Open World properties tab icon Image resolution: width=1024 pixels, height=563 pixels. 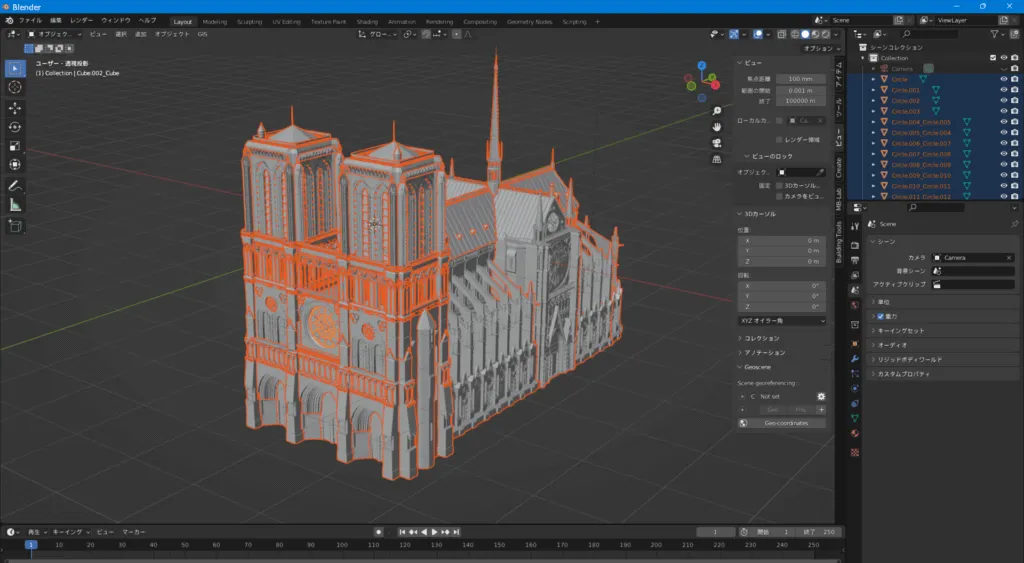coord(855,305)
